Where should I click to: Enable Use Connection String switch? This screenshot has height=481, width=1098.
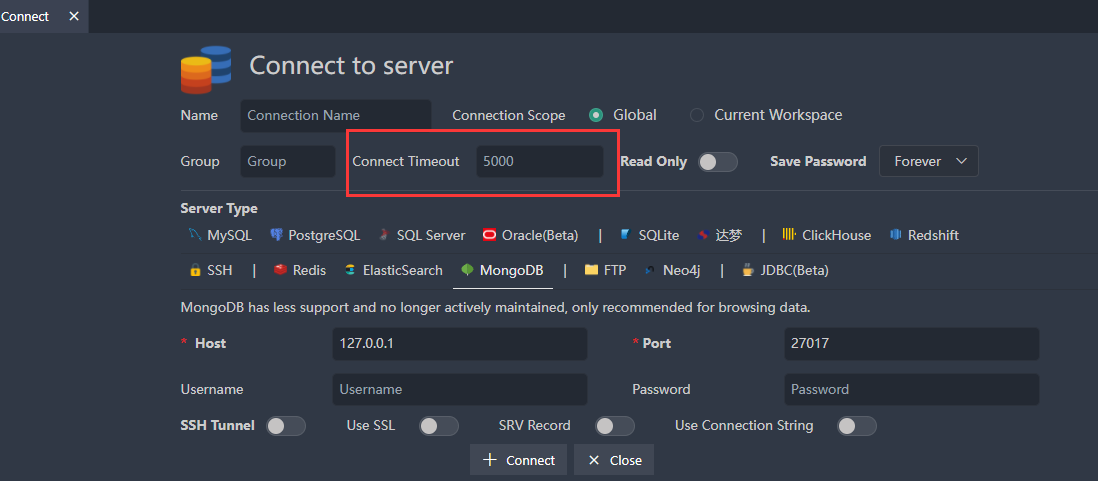click(856, 425)
